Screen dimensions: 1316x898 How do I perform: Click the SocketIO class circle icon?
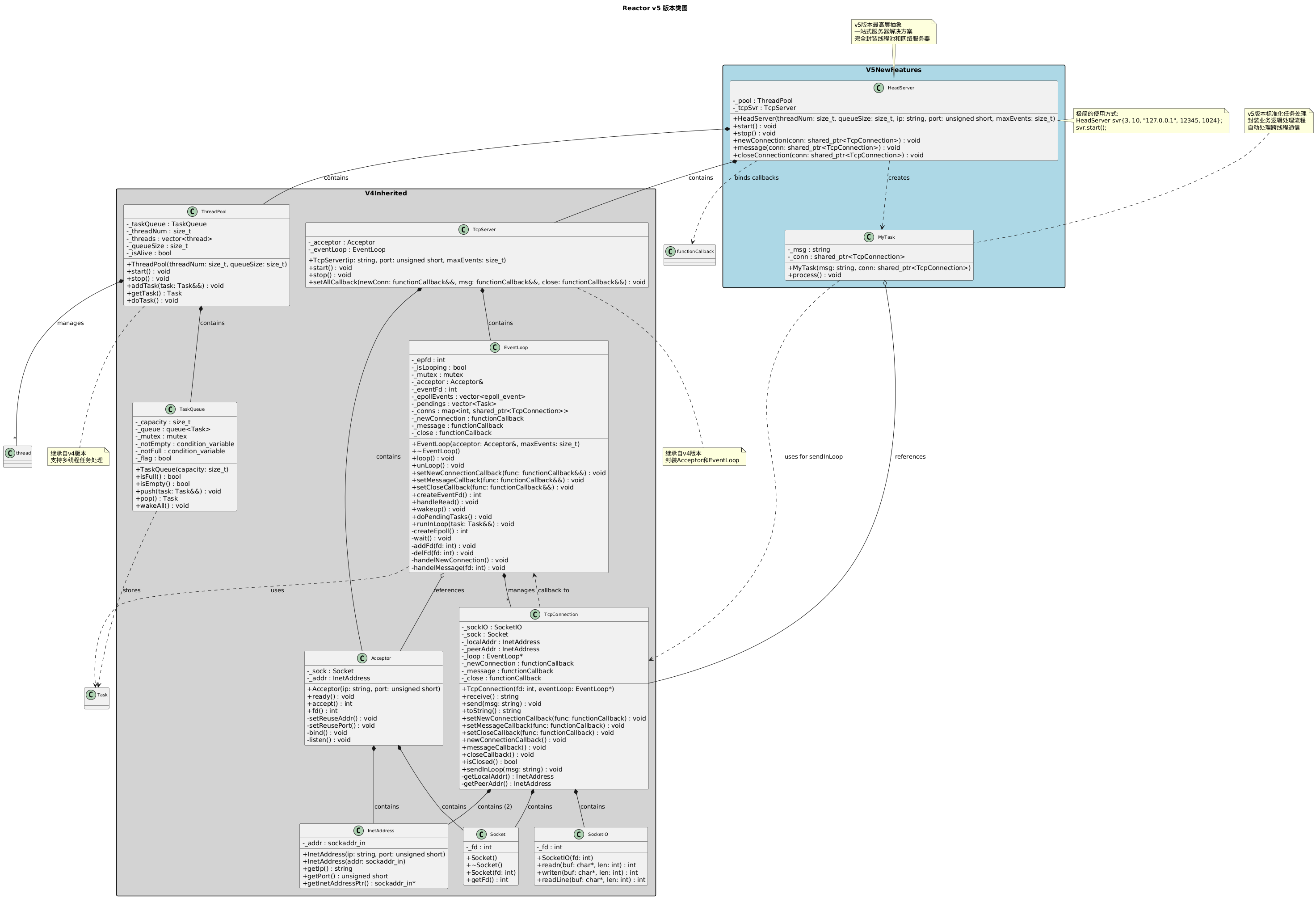(x=579, y=834)
